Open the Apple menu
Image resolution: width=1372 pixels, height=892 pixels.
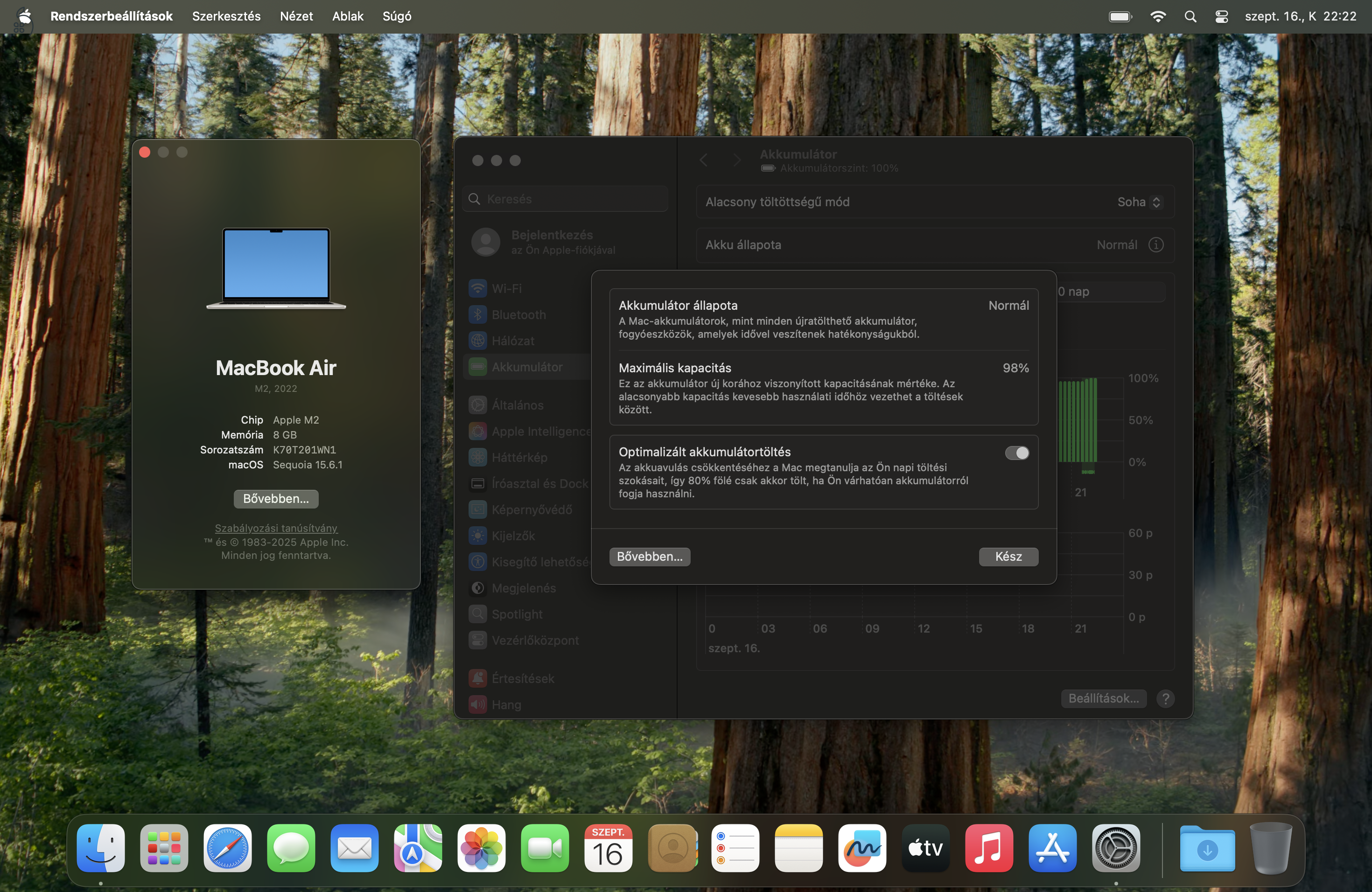[x=24, y=16]
